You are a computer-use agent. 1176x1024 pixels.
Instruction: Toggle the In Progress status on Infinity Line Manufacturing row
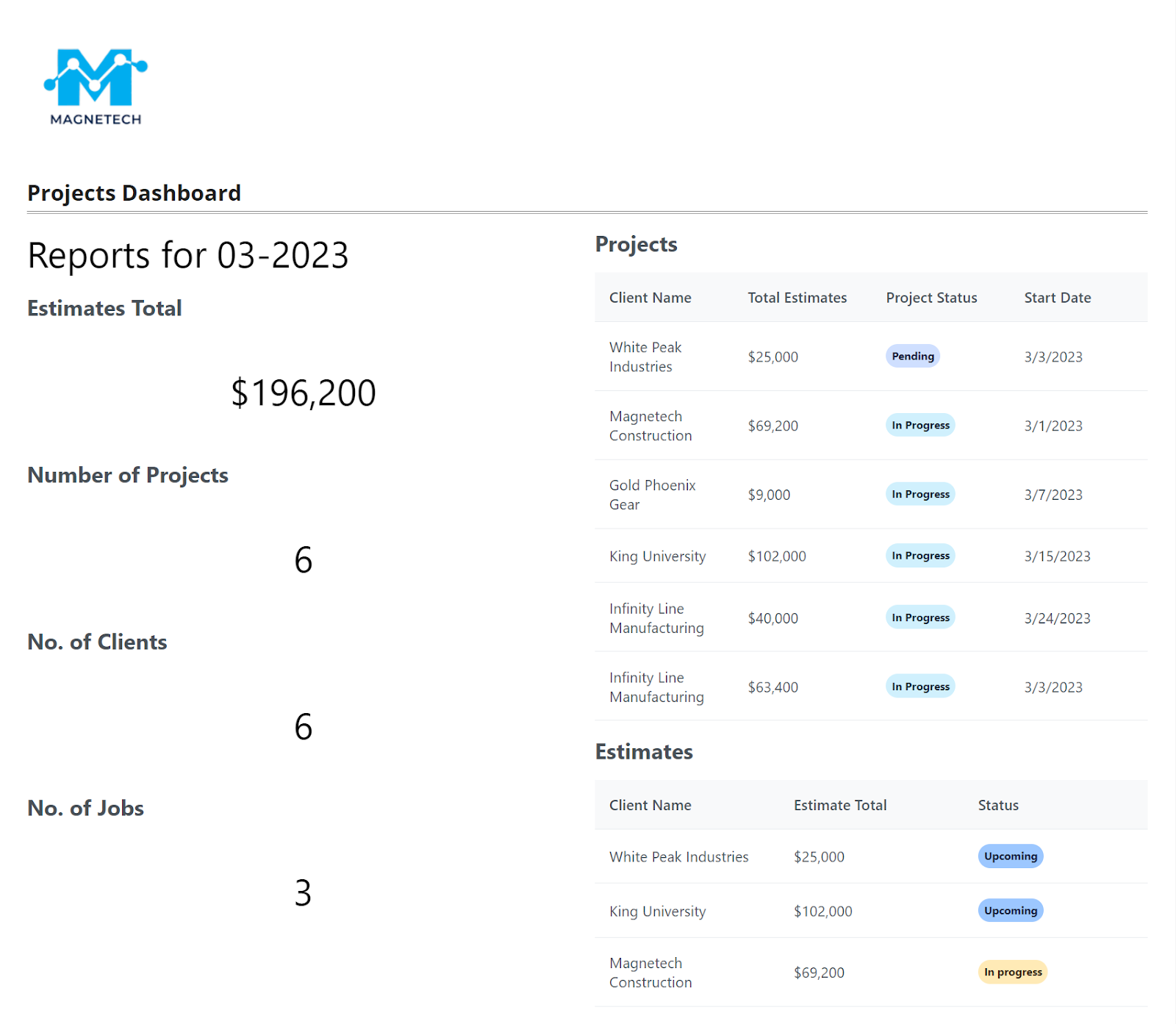coord(919,617)
